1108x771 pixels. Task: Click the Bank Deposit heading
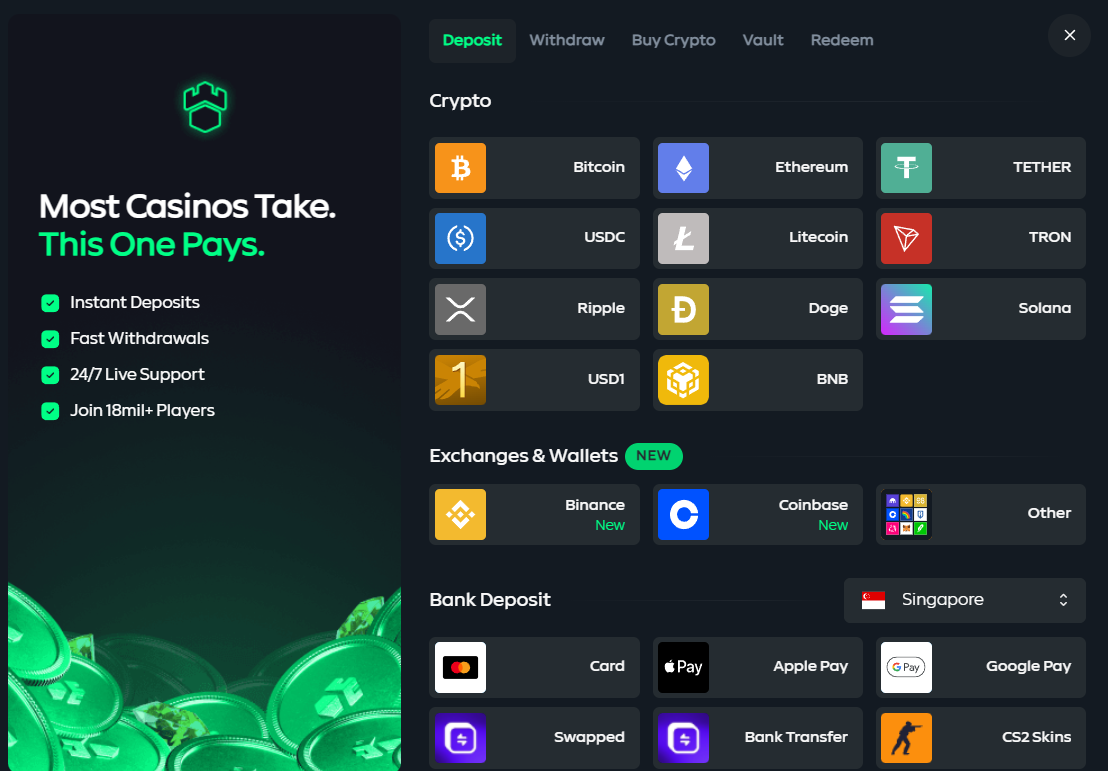(490, 600)
